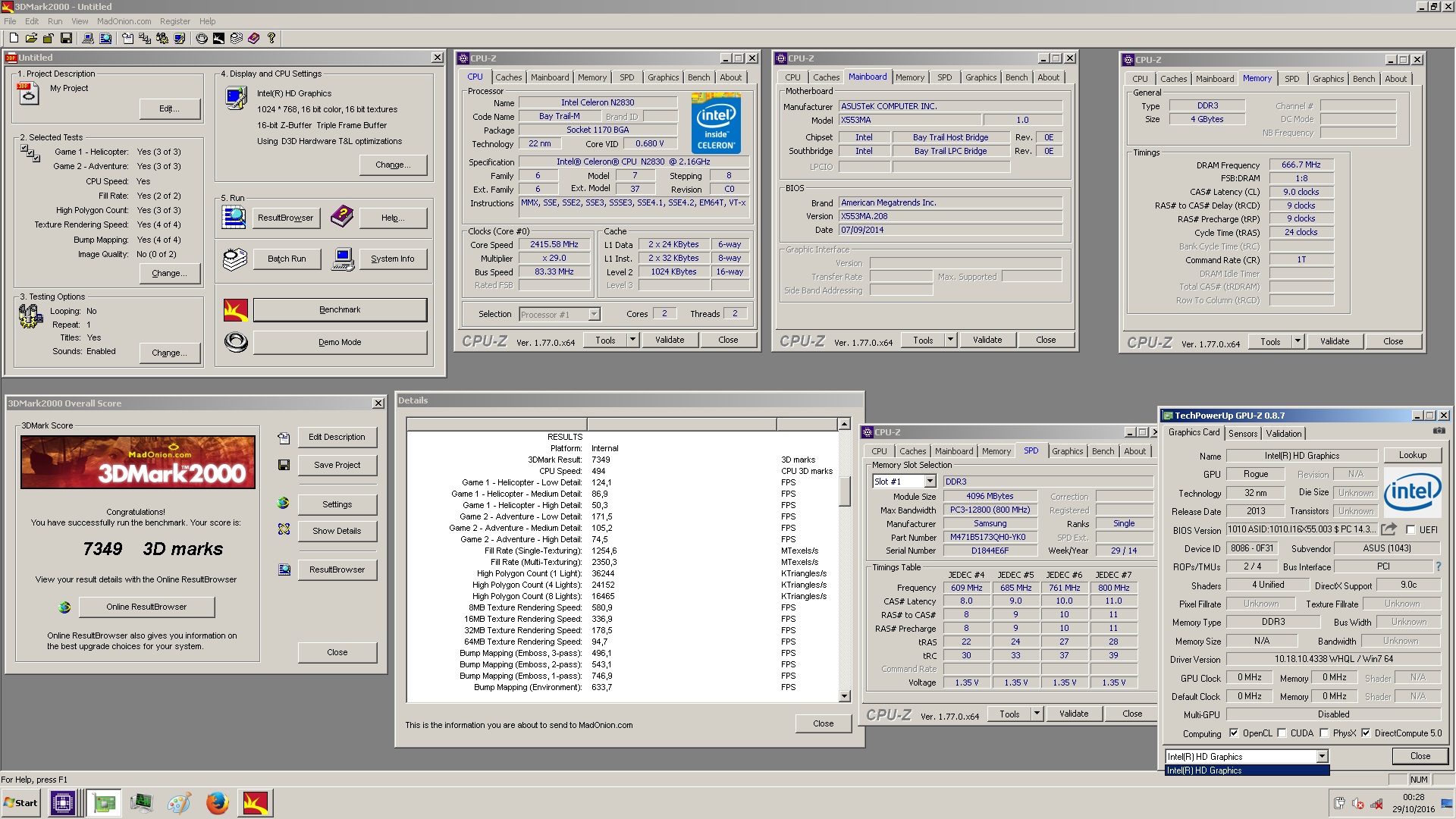The height and width of the screenshot is (819, 1456).
Task: Click the 3DMark2000 banner image in score window
Action: [x=138, y=463]
